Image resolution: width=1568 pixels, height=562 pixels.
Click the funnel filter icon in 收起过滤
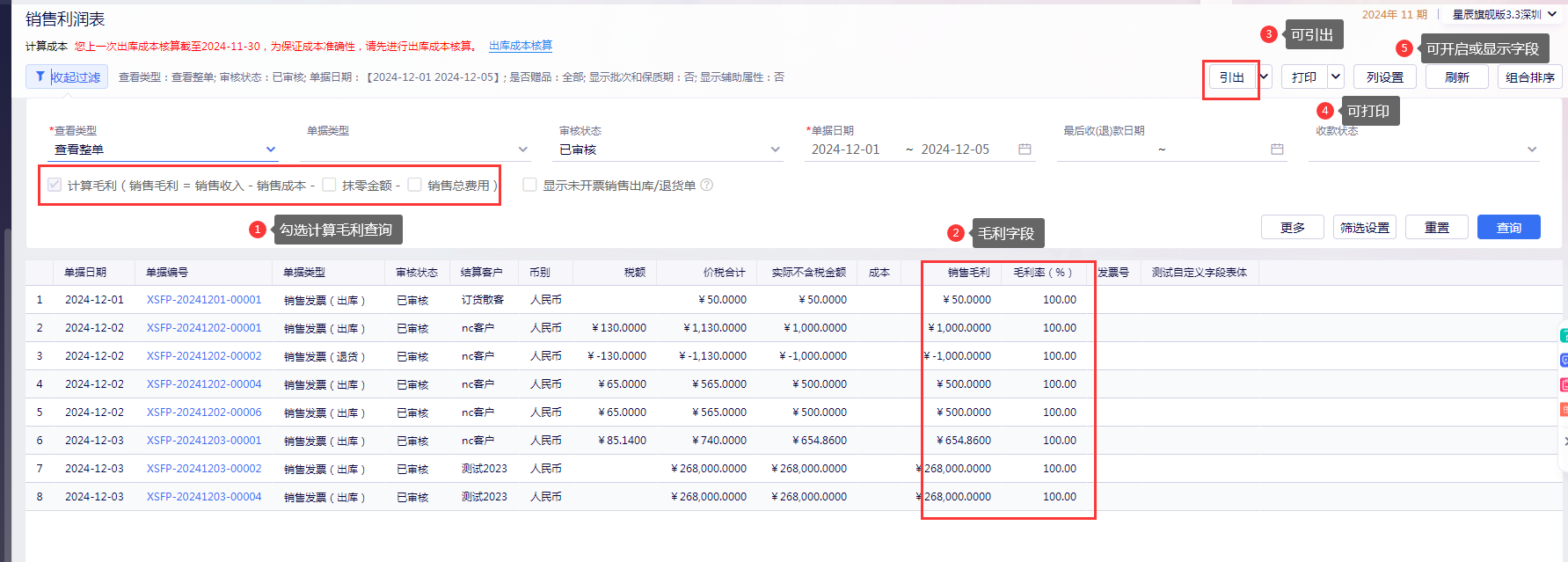point(40,77)
